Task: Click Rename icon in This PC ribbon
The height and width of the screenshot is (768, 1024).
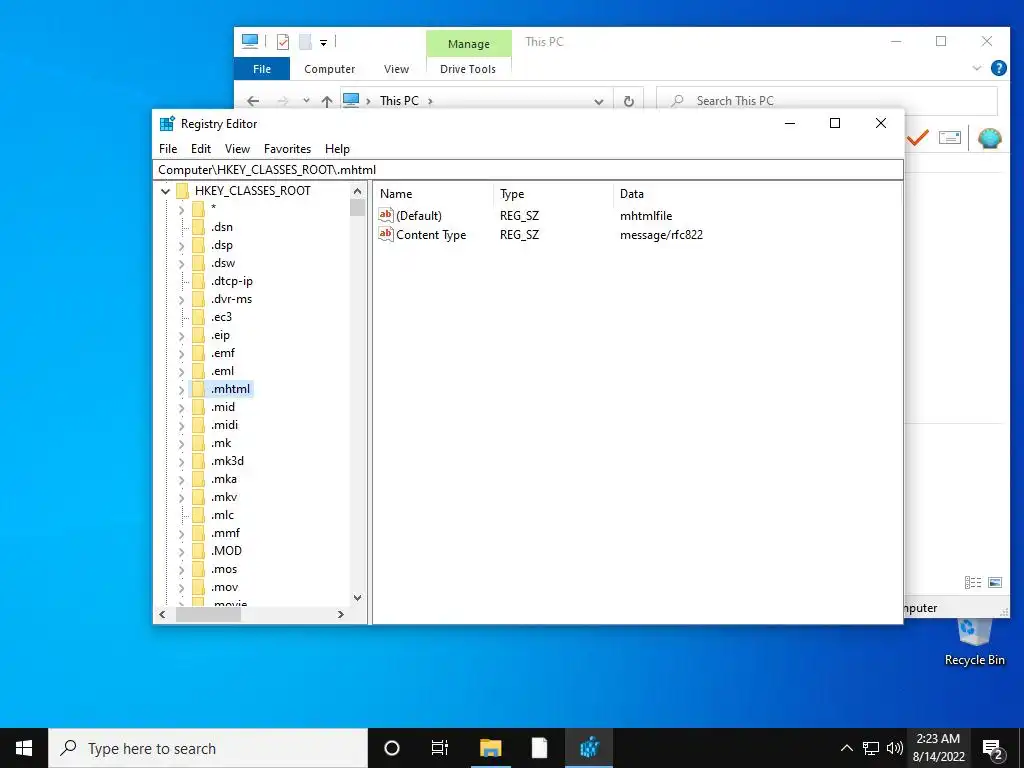Action: (950, 137)
